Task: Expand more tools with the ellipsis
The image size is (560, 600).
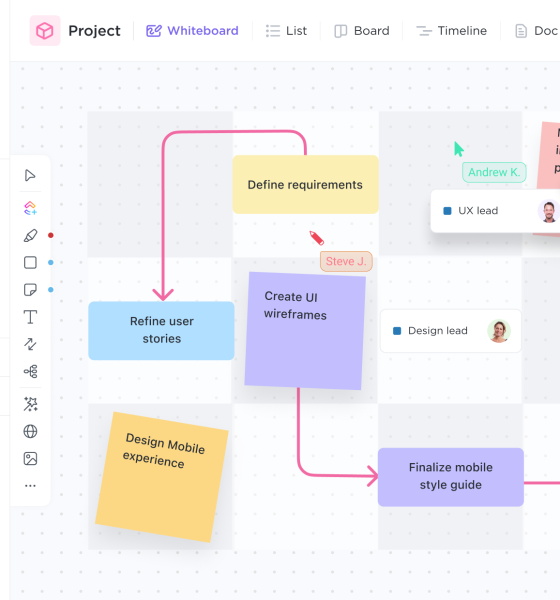Action: (30, 486)
